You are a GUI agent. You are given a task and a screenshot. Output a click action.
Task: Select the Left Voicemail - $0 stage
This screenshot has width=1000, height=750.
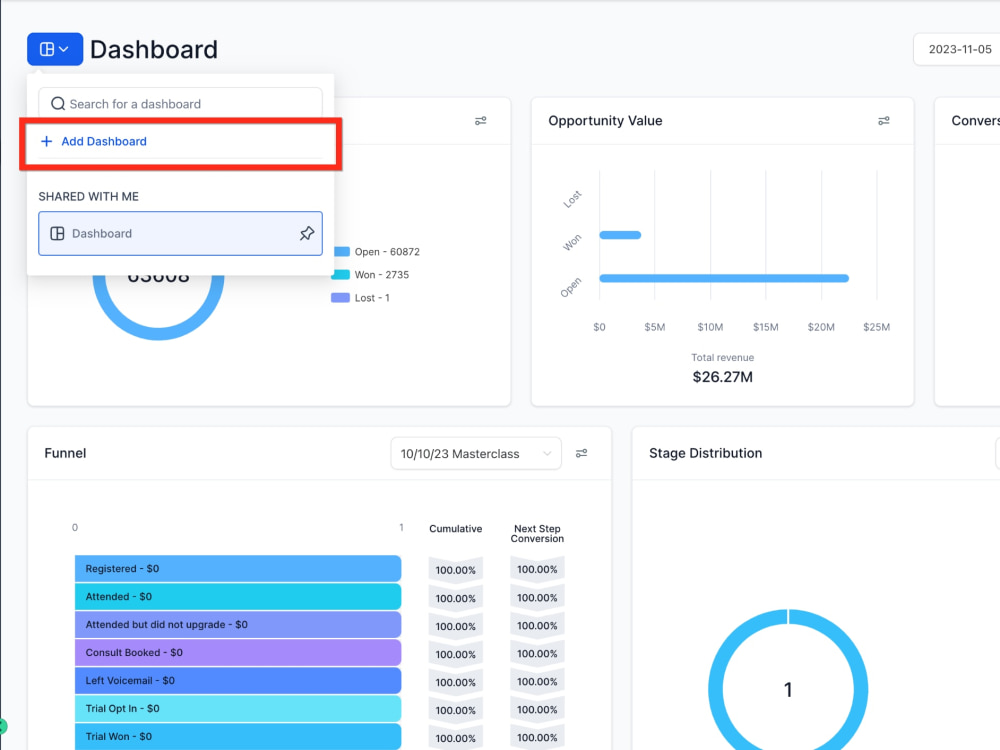pyautogui.click(x=238, y=680)
